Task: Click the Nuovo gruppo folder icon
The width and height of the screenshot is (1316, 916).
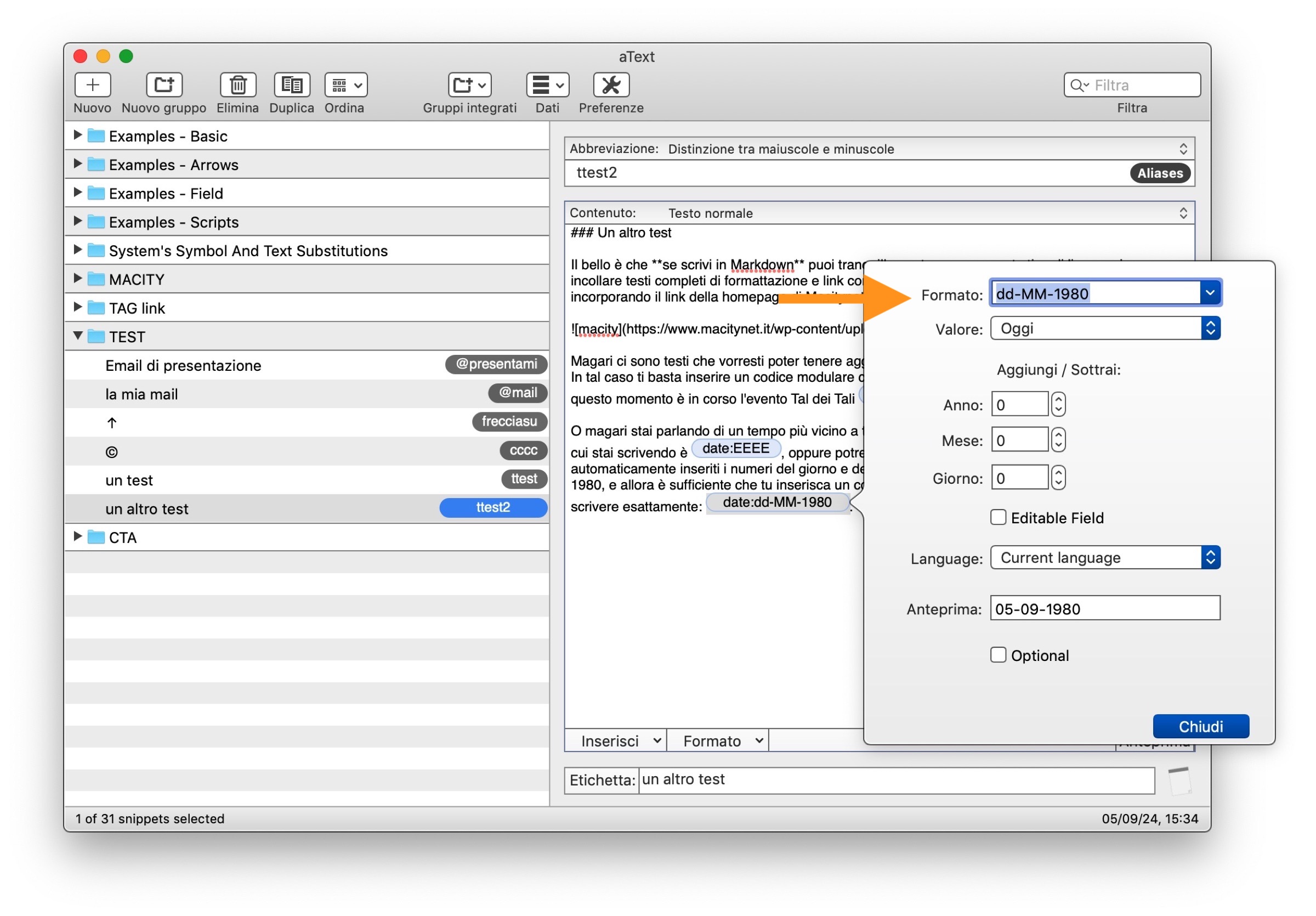Action: click(164, 85)
